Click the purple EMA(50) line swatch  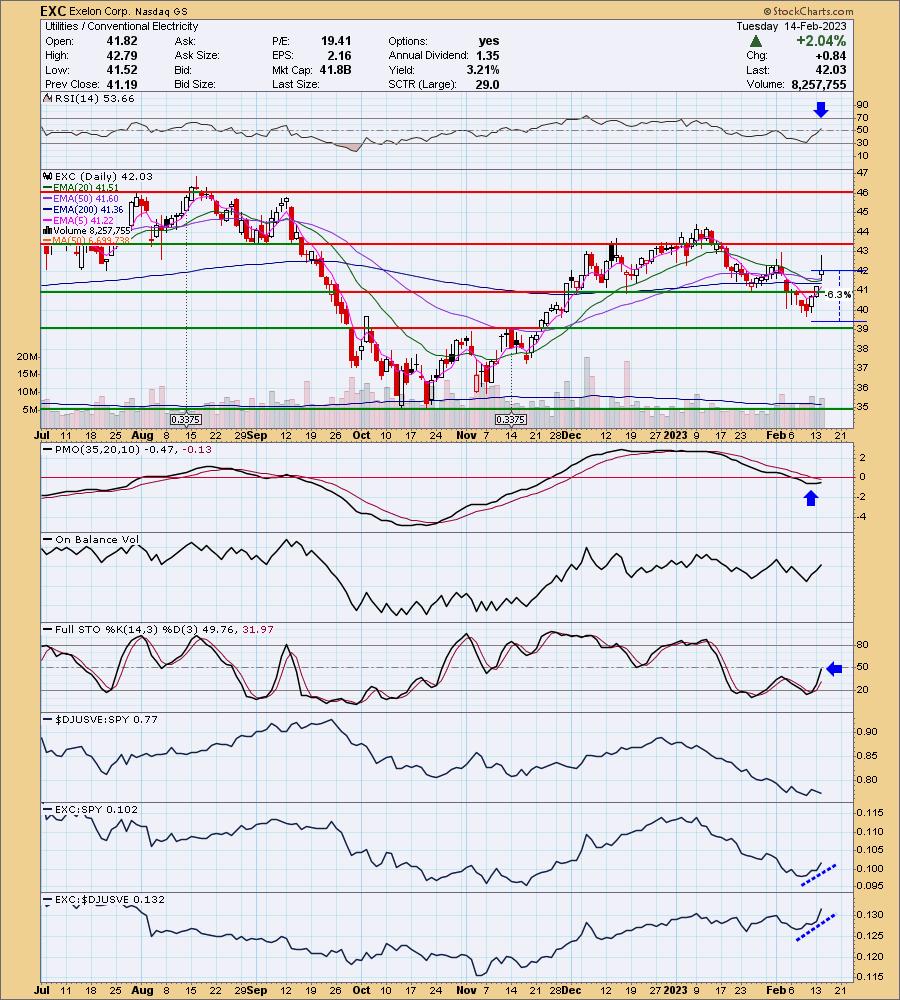(x=48, y=198)
